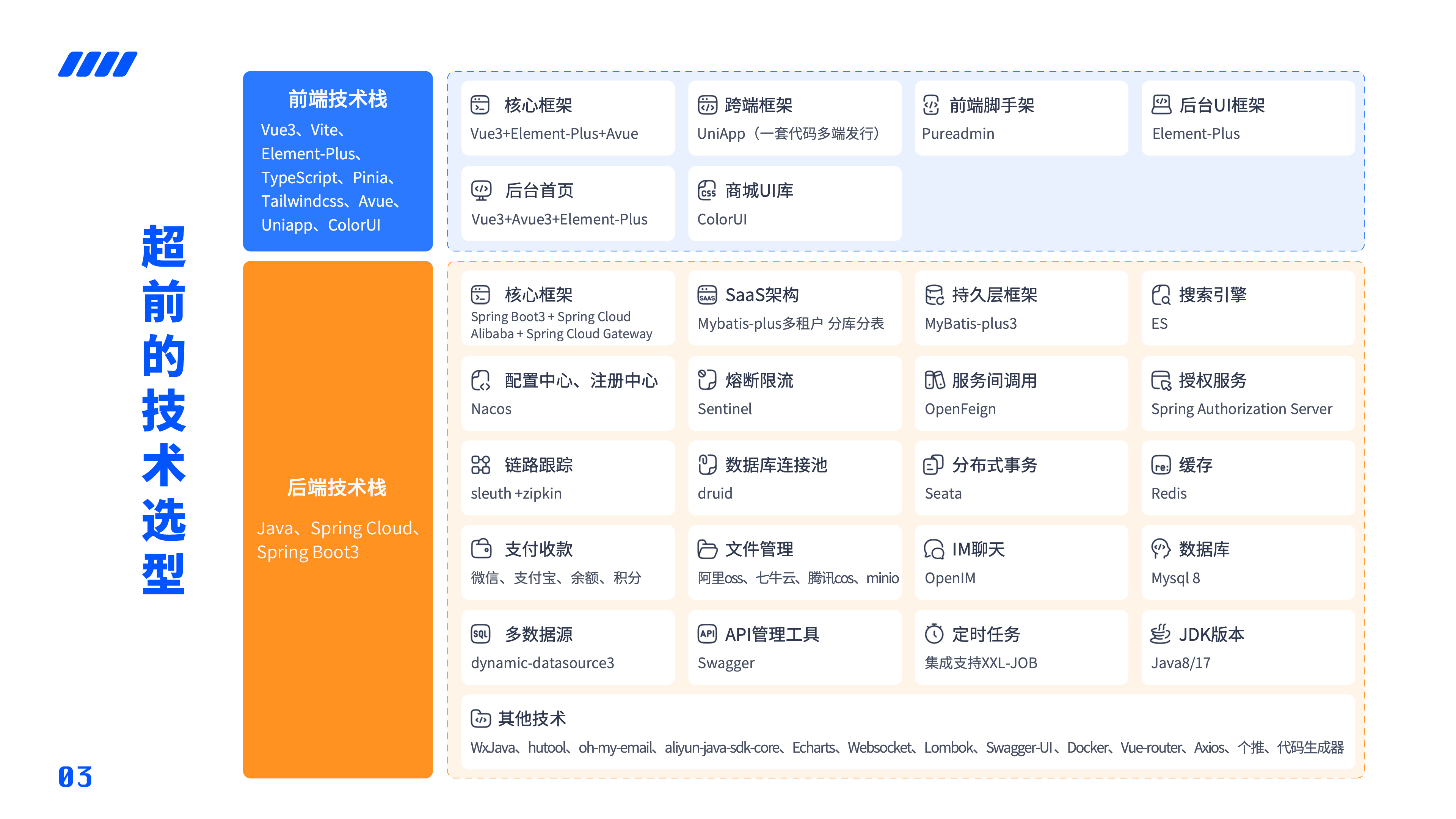
Task: Click the icon beside 数据库 Mysql 8
Action: [1161, 549]
